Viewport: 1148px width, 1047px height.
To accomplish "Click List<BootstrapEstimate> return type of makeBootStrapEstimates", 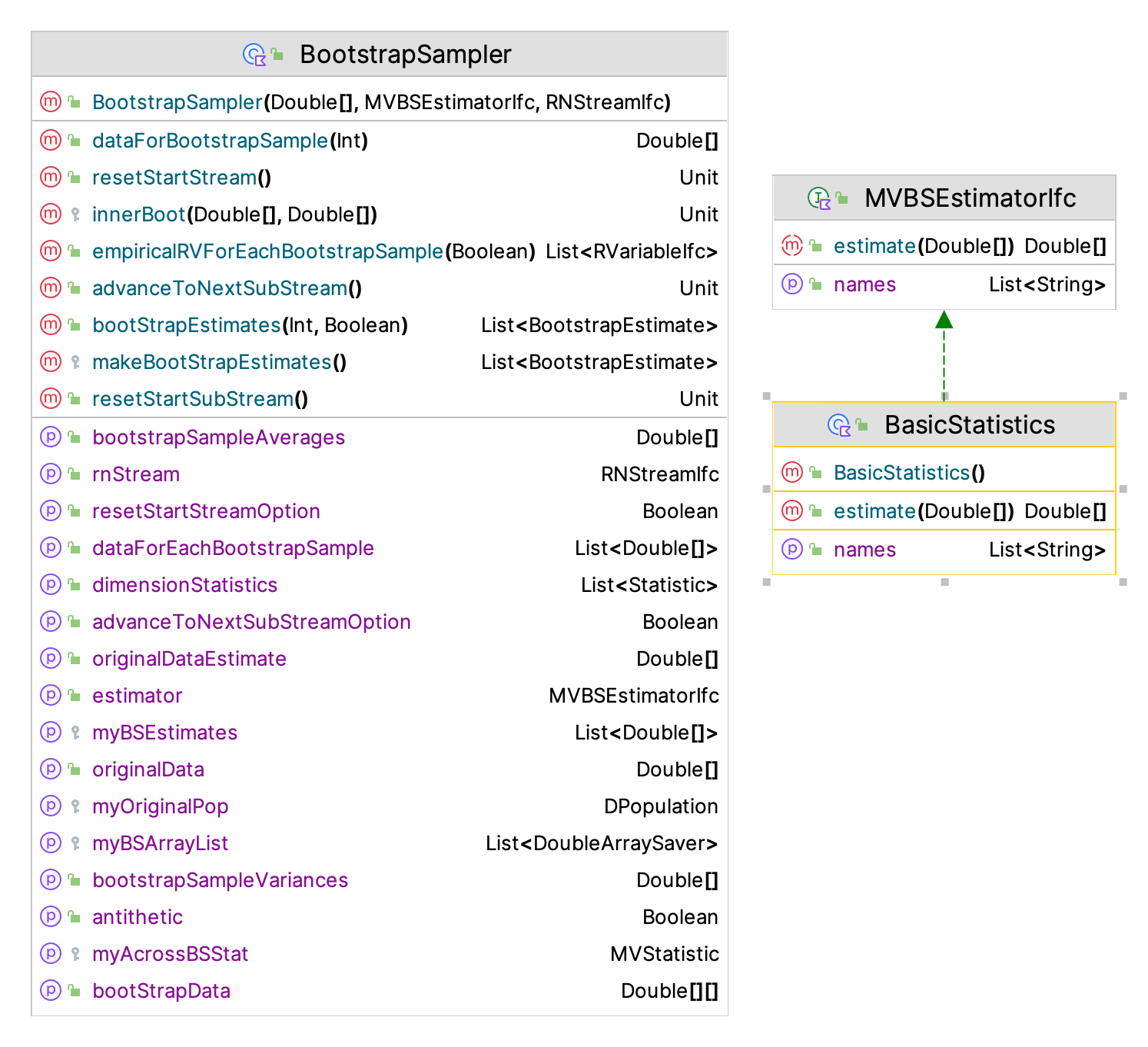I will click(599, 362).
